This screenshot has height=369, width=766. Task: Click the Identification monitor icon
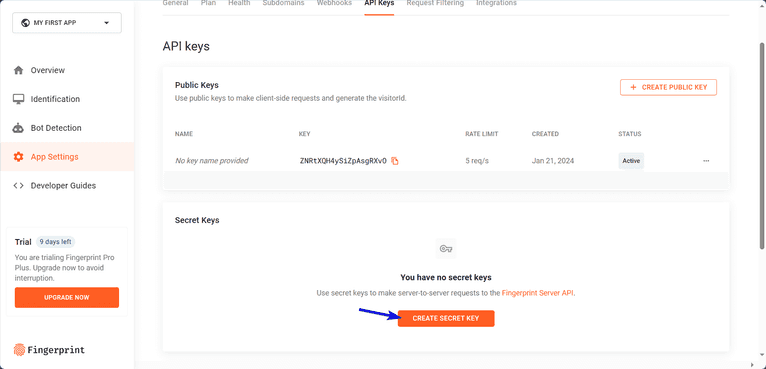19,99
